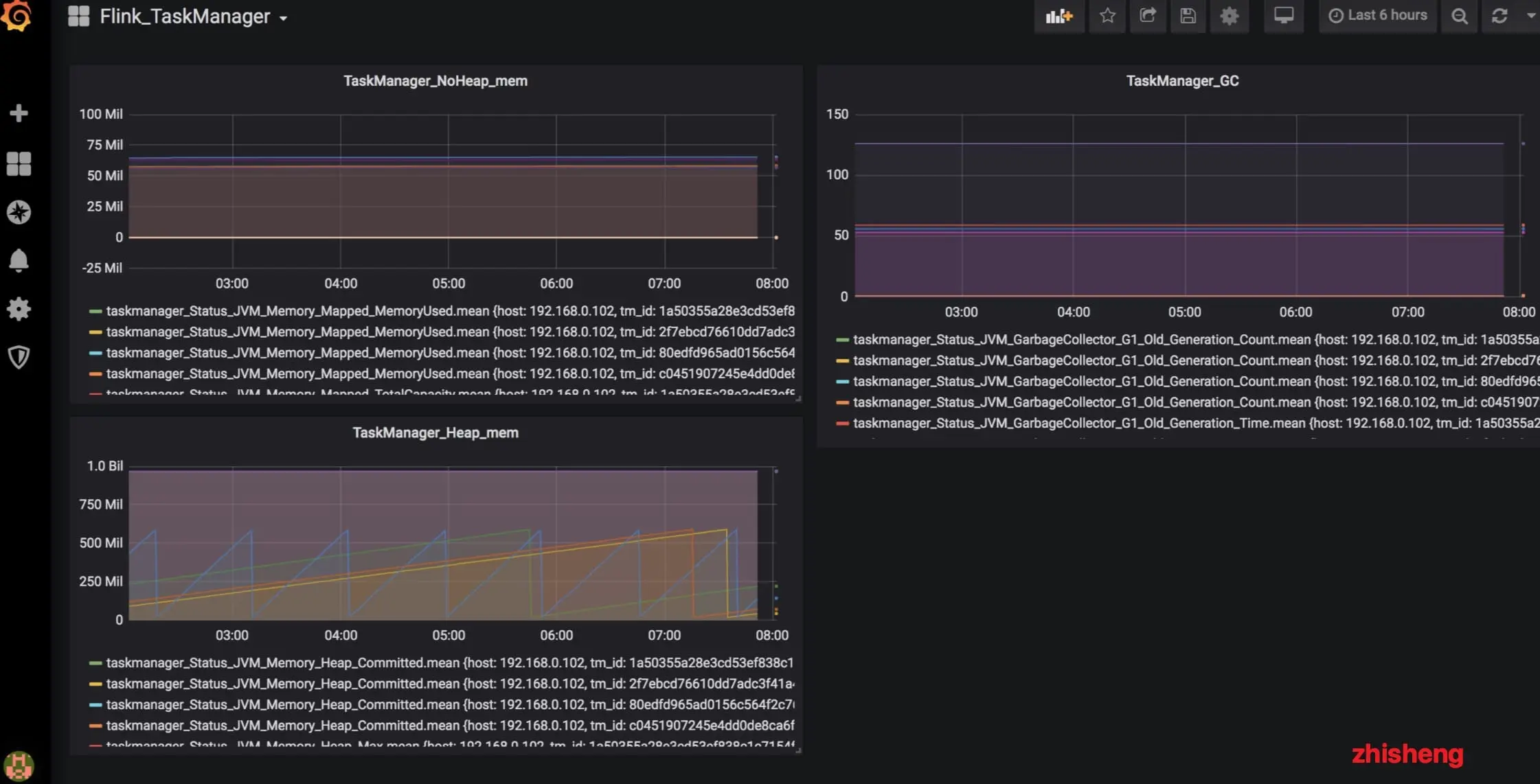
Task: Open Explore compass icon in sidebar
Action: 19,212
